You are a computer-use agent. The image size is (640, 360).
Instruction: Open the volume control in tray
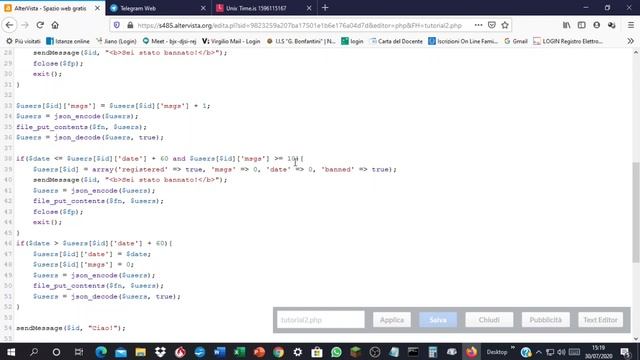point(562,352)
